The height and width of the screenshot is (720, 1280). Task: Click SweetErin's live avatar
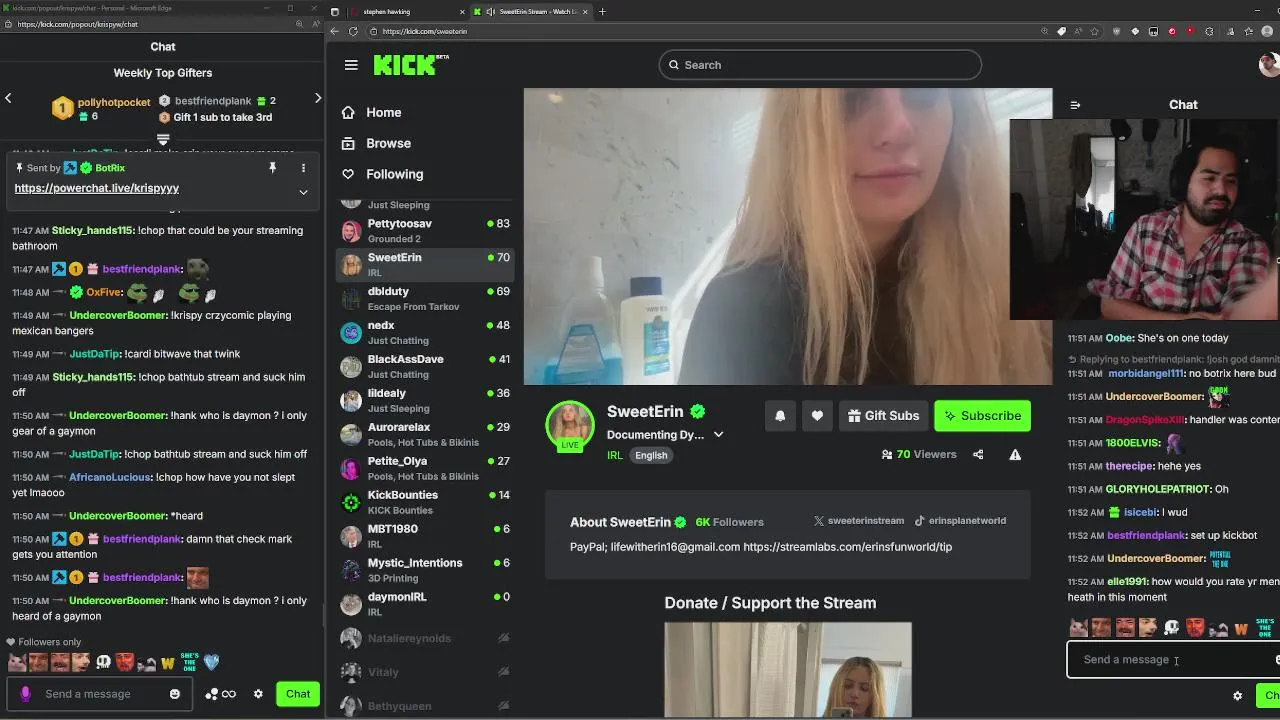570,427
